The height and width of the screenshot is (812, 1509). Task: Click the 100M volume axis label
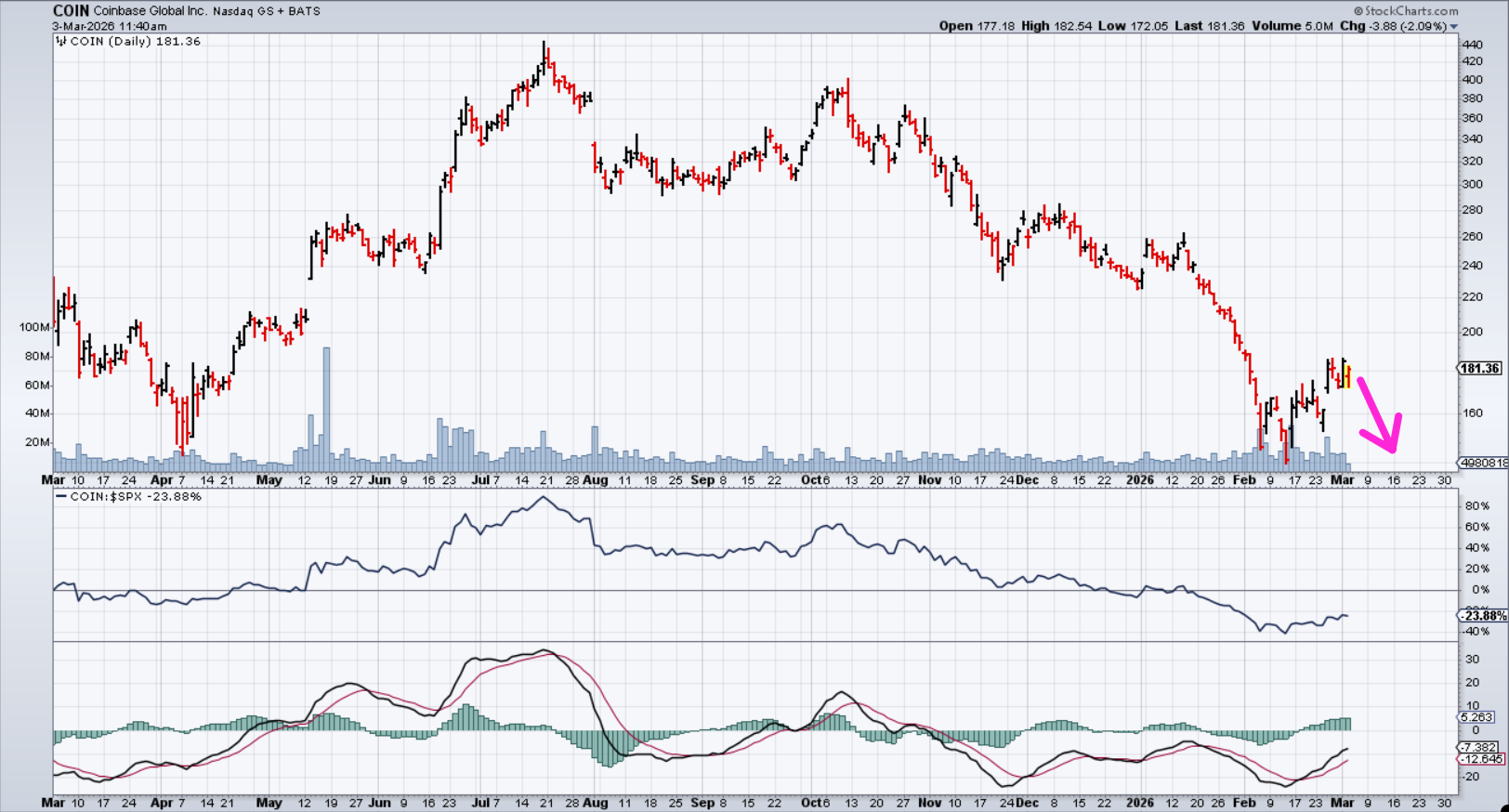[x=34, y=327]
